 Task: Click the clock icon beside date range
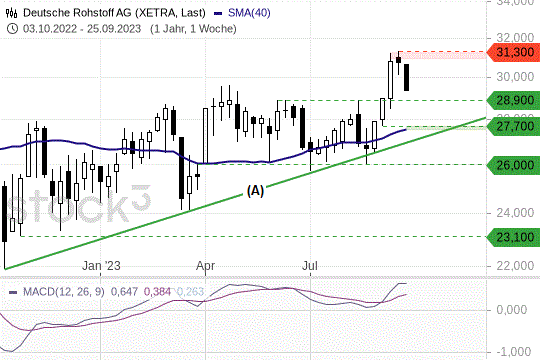(x=12, y=29)
